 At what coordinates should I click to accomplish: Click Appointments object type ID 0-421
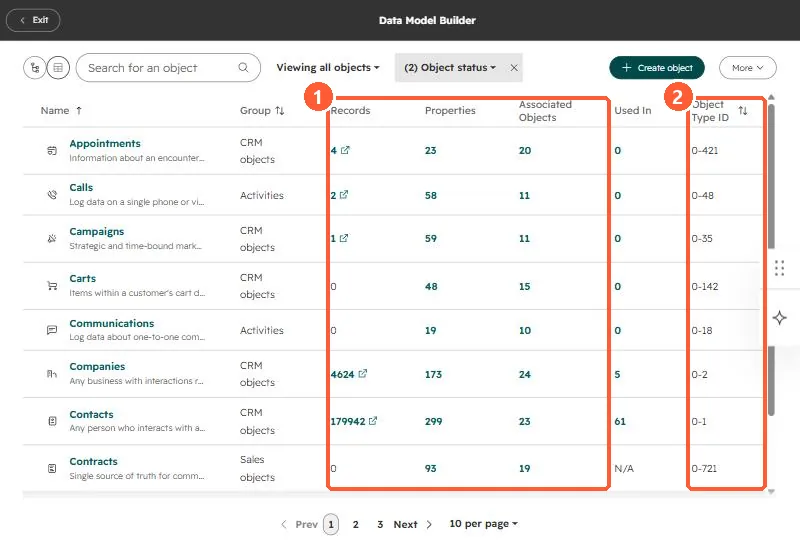pos(705,150)
